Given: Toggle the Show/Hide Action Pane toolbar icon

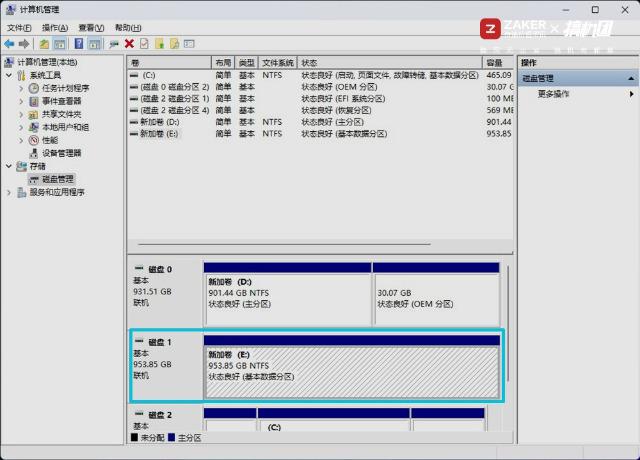Looking at the screenshot, I should pyautogui.click(x=95, y=44).
